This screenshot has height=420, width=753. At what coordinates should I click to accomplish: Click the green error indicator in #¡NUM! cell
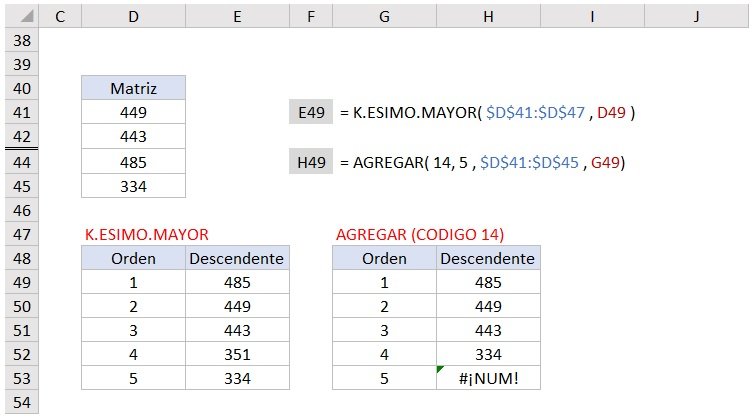[x=440, y=371]
